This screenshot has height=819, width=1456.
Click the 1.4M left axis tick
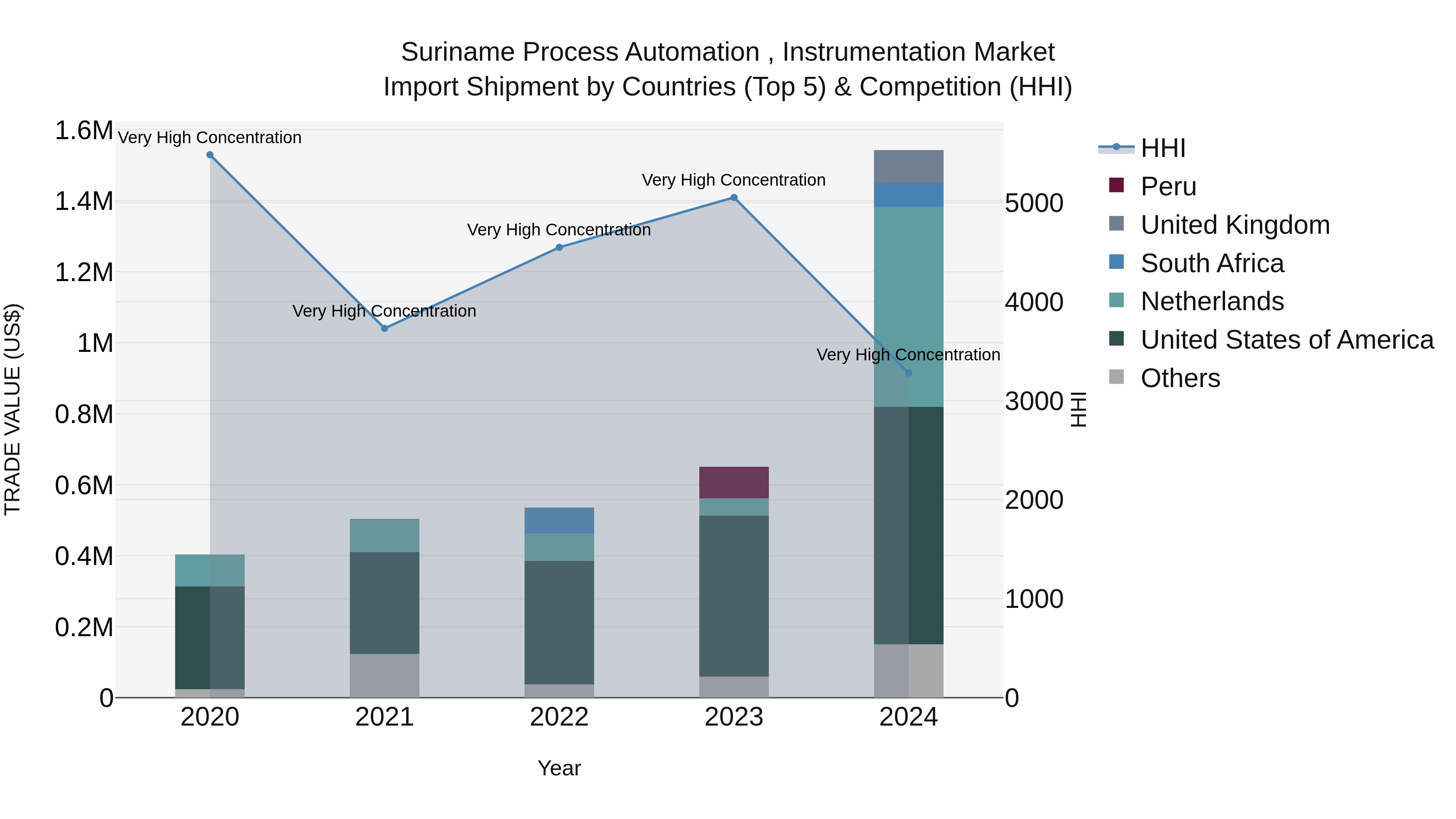[x=84, y=201]
